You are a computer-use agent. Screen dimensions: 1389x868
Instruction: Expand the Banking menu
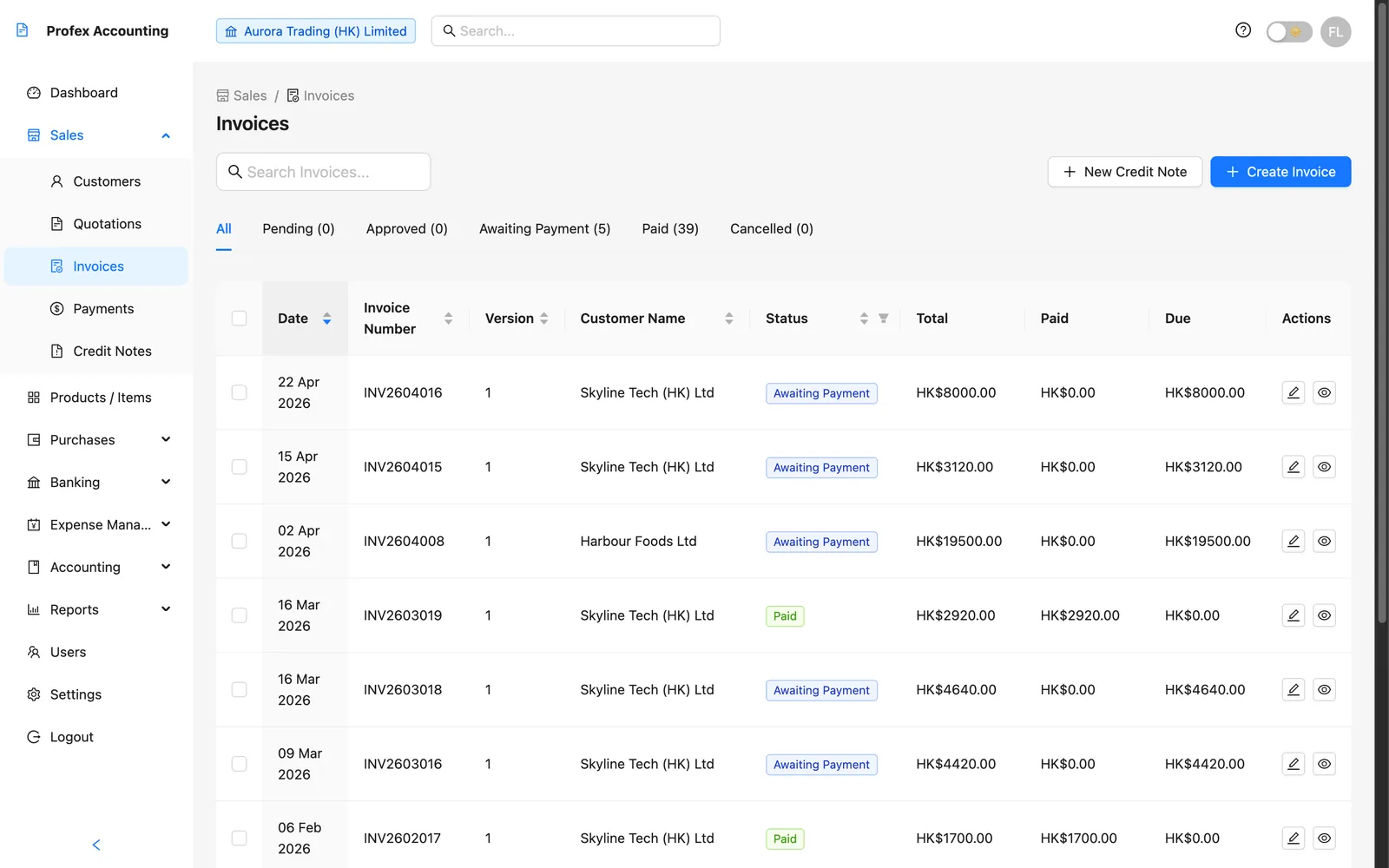click(x=96, y=483)
